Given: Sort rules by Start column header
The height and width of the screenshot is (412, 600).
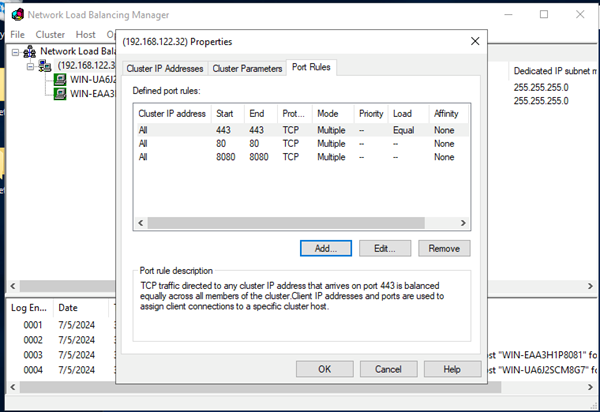Looking at the screenshot, I should coord(228,114).
